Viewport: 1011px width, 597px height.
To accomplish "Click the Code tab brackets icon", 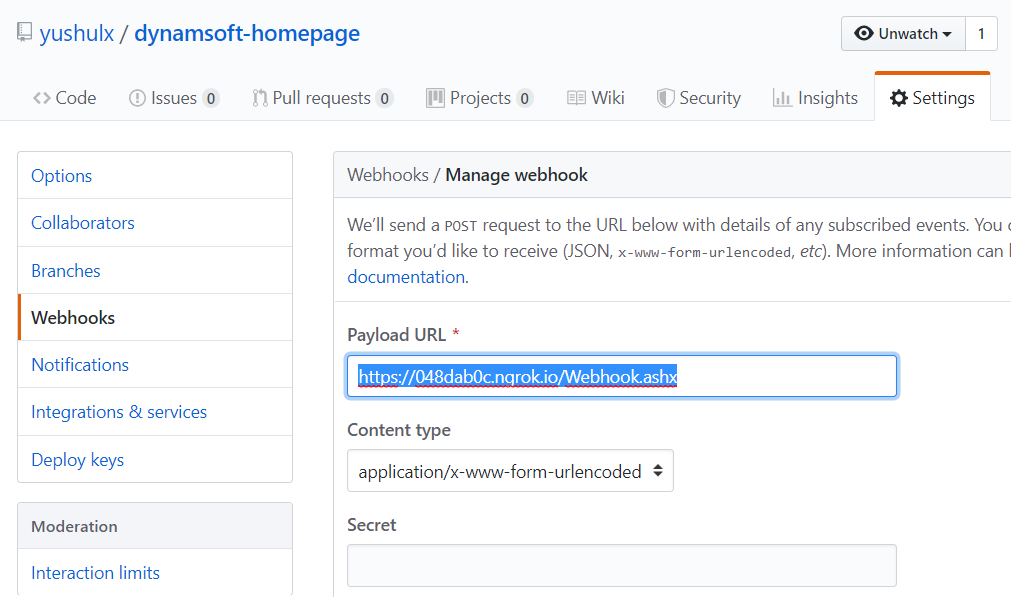I will tap(41, 98).
